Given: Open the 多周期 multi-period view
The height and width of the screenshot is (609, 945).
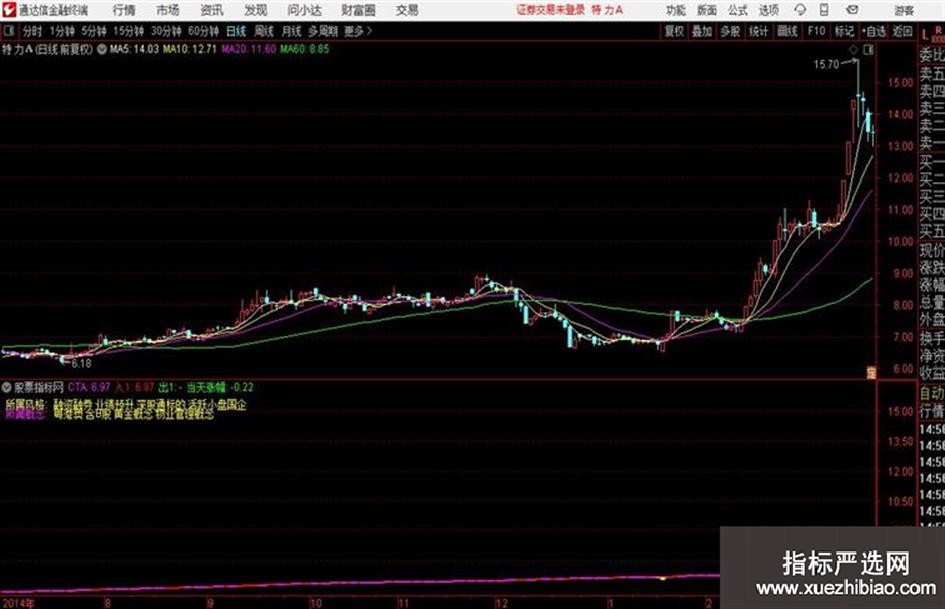Looking at the screenshot, I should 323,31.
